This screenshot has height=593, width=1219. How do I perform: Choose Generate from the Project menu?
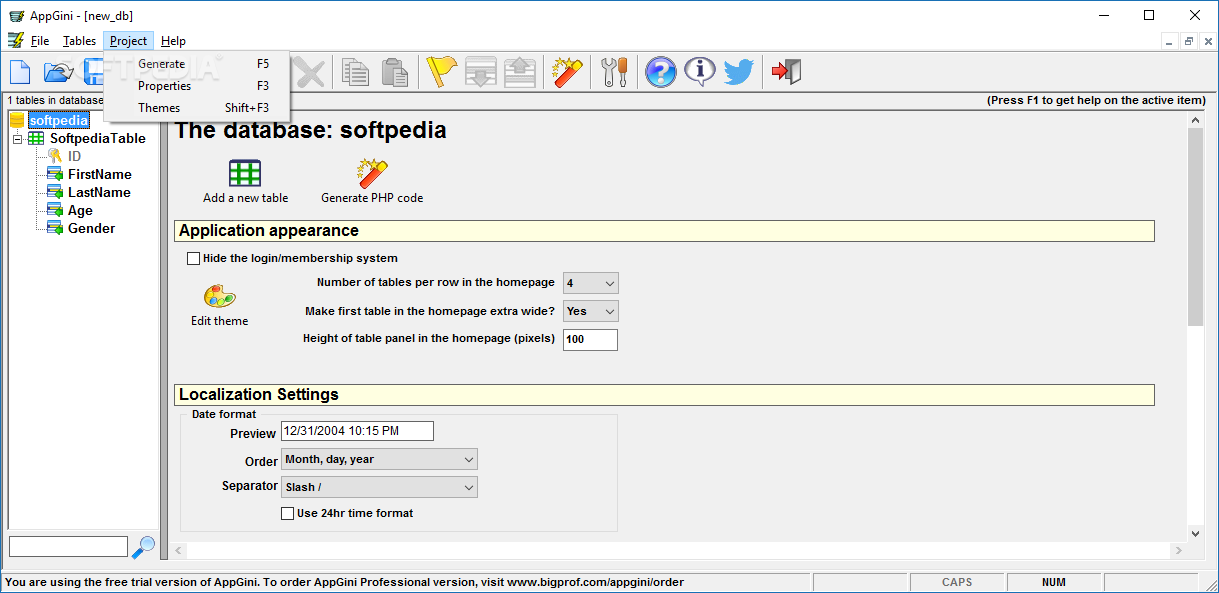click(197, 64)
